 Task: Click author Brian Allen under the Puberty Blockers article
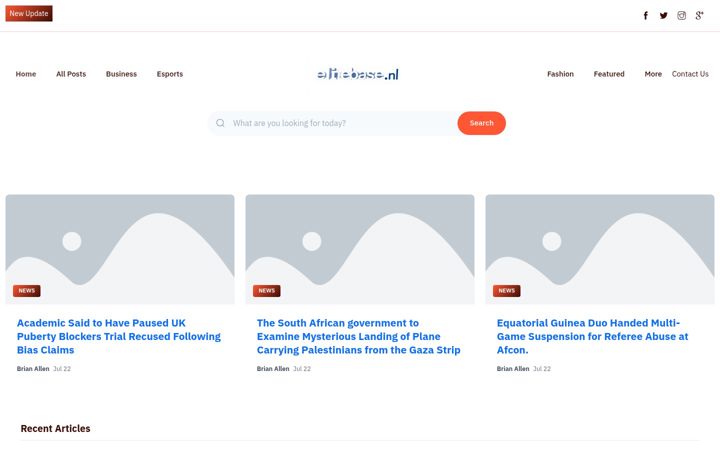coord(33,369)
